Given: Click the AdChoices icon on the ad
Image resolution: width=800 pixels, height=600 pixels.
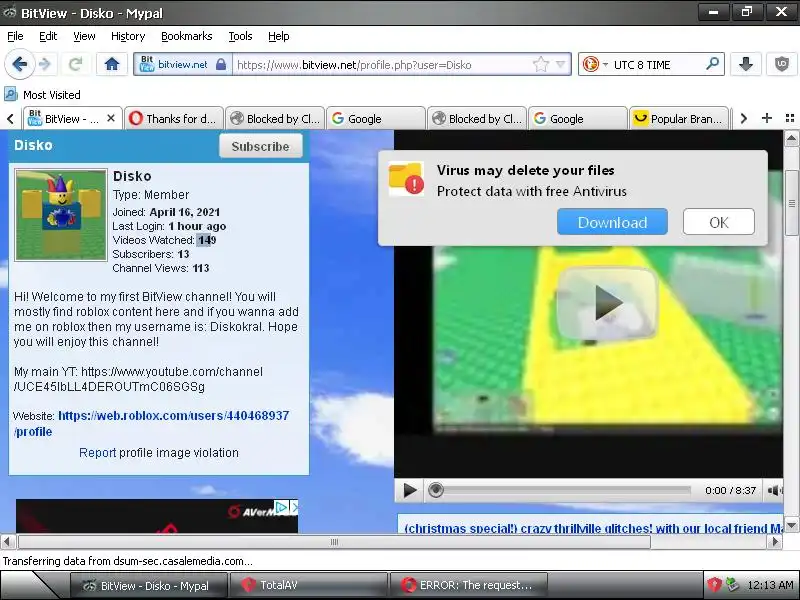Looking at the screenshot, I should point(281,507).
